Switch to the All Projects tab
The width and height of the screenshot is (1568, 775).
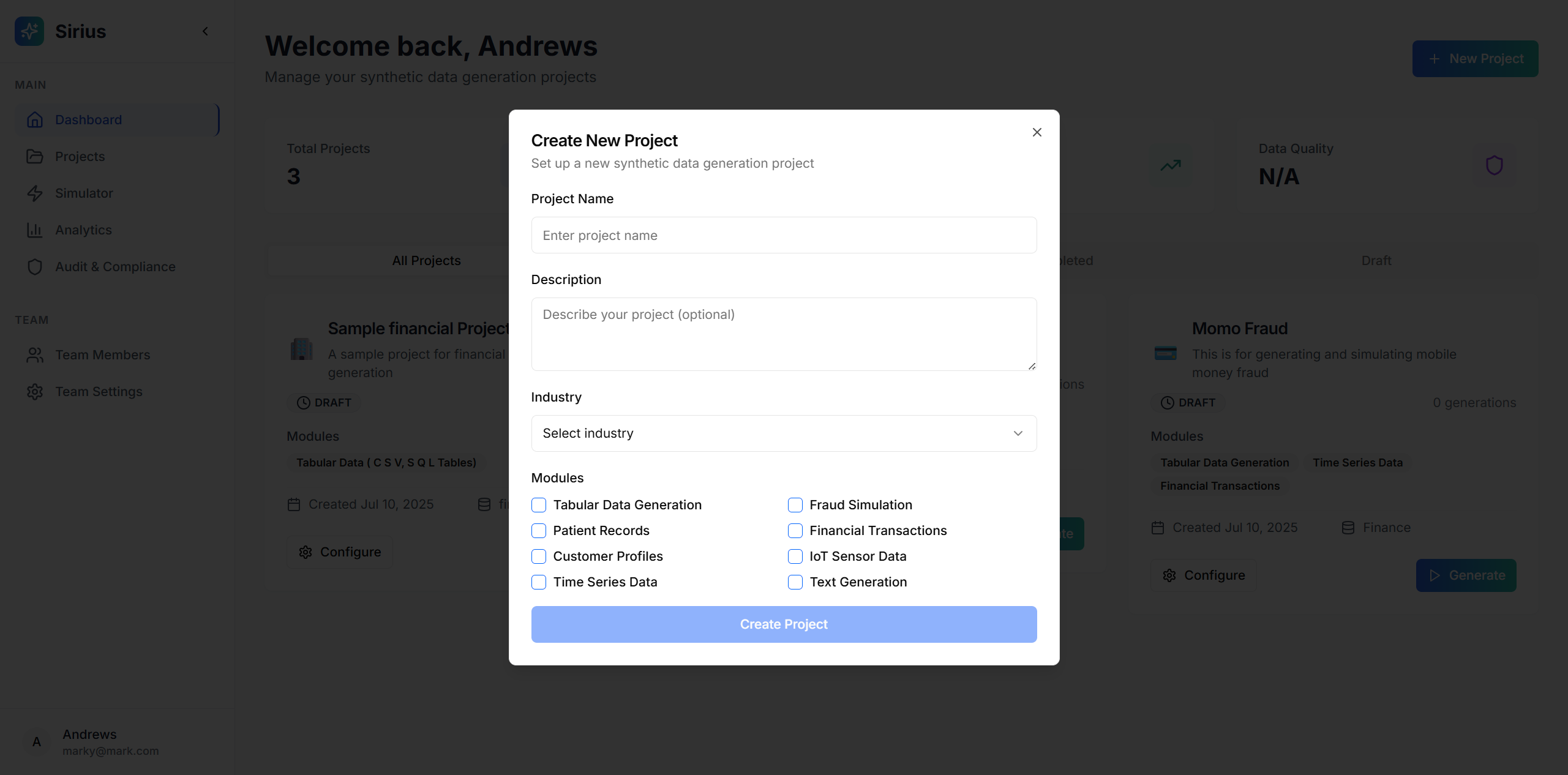[x=426, y=261]
